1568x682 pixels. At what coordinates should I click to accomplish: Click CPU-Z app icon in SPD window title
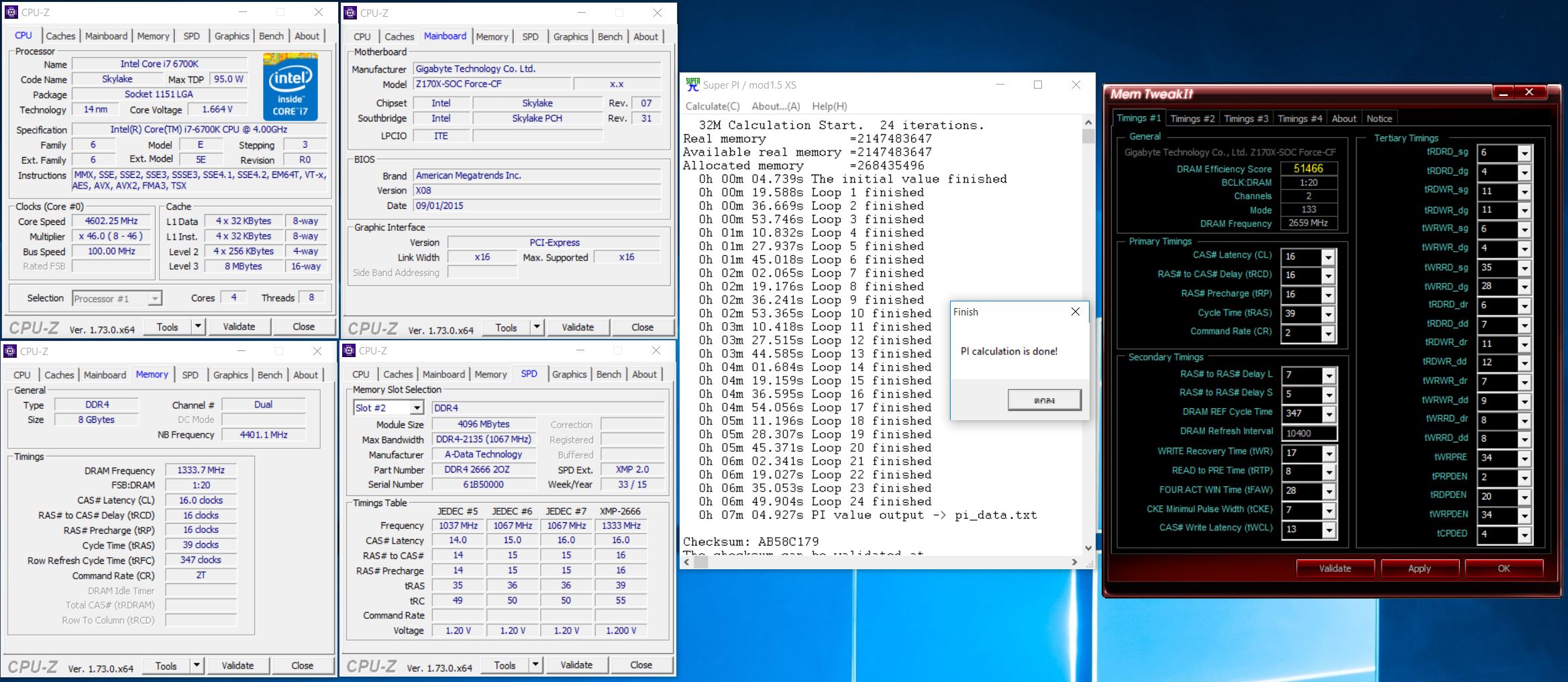(x=349, y=350)
